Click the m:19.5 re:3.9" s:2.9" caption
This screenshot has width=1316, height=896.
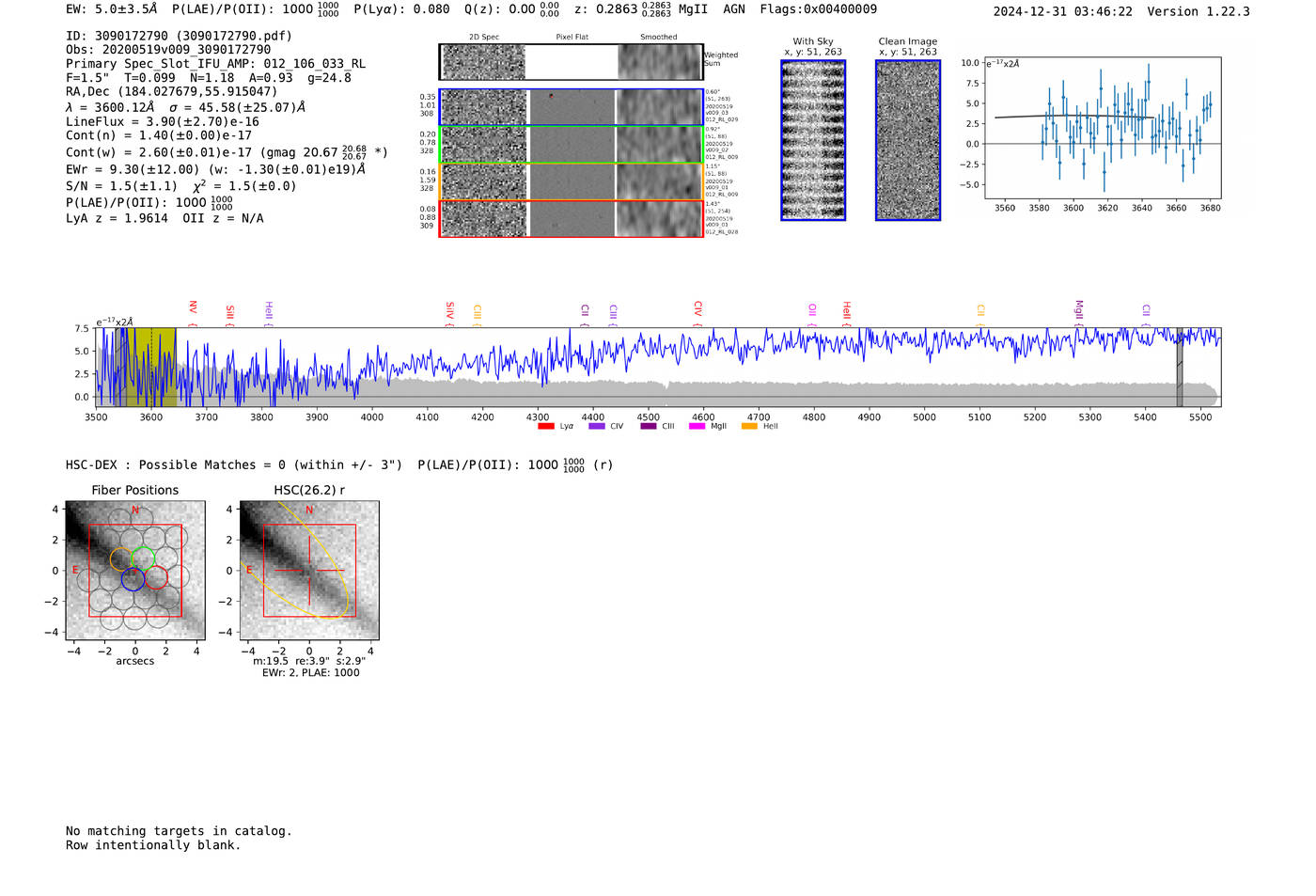click(309, 661)
